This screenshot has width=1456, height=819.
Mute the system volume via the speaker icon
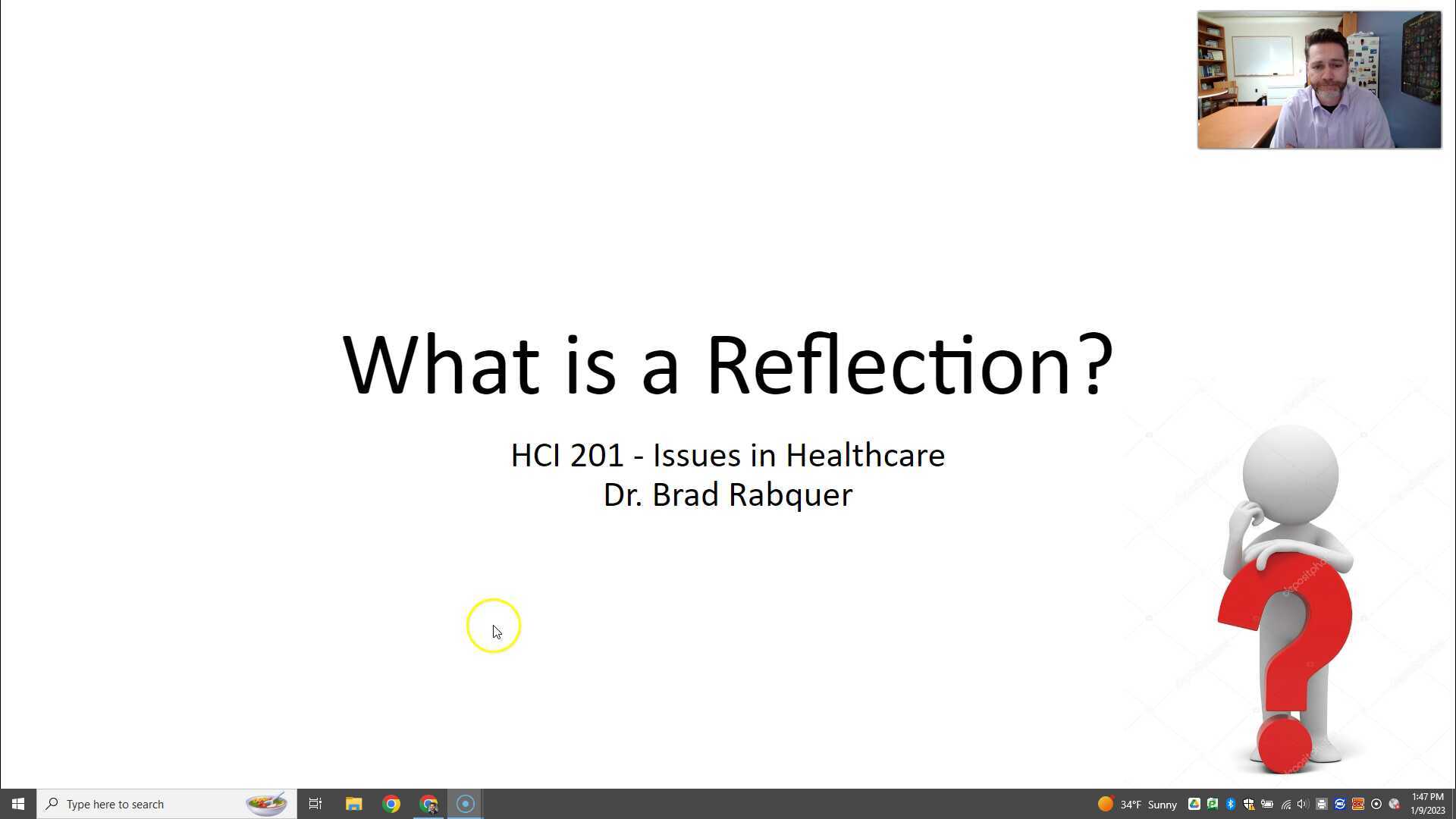pyautogui.click(x=1302, y=804)
